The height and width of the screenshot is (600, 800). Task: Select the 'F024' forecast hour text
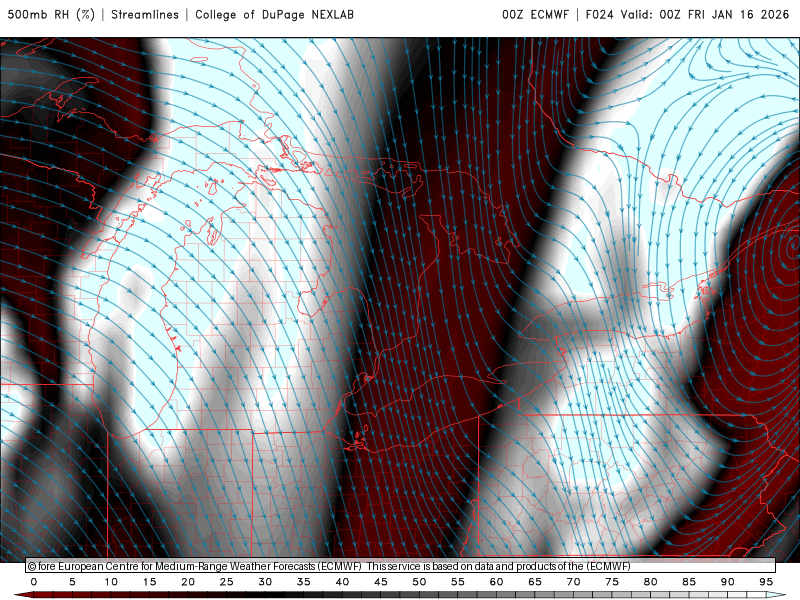599,14
